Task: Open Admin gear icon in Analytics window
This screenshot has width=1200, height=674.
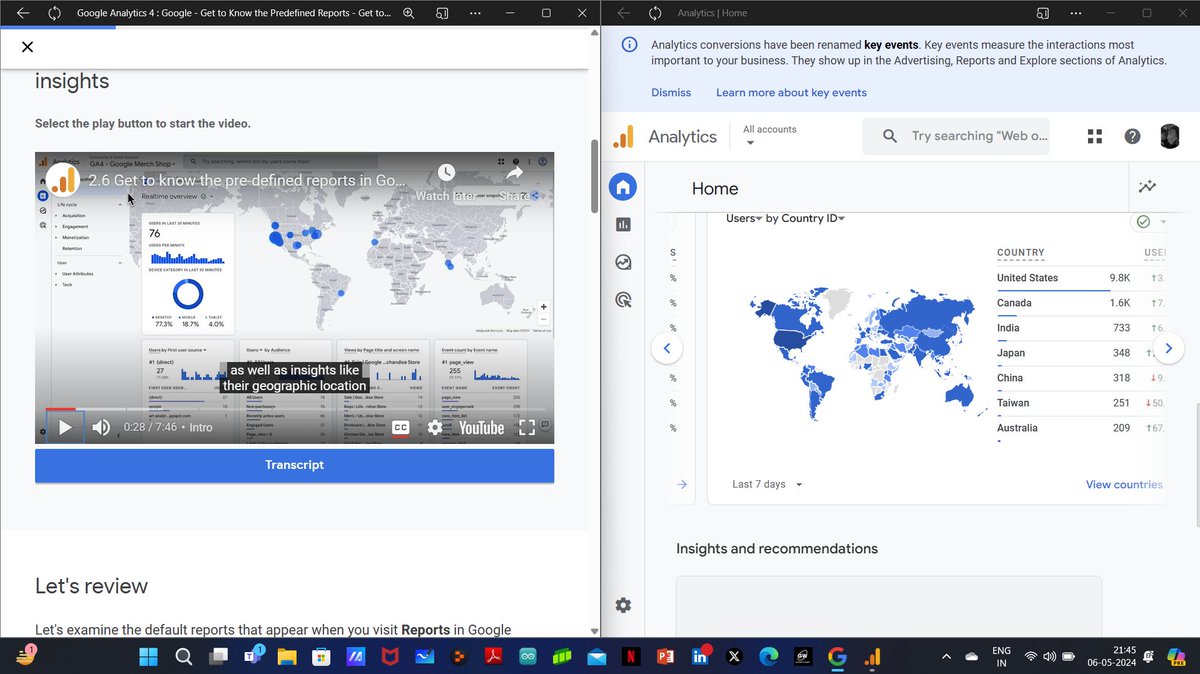Action: pyautogui.click(x=623, y=605)
